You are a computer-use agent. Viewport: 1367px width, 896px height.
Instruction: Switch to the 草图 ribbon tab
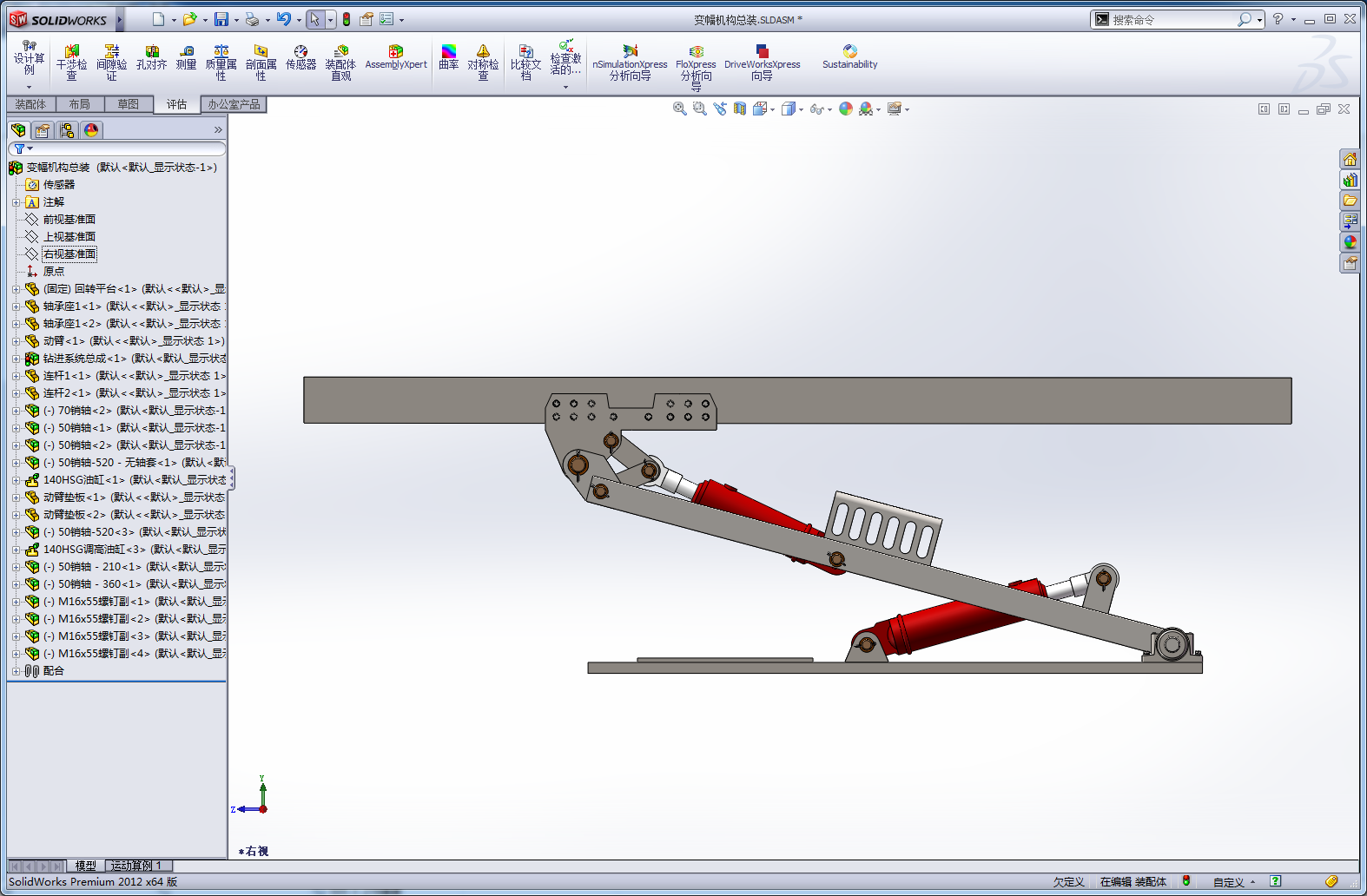pos(128,104)
